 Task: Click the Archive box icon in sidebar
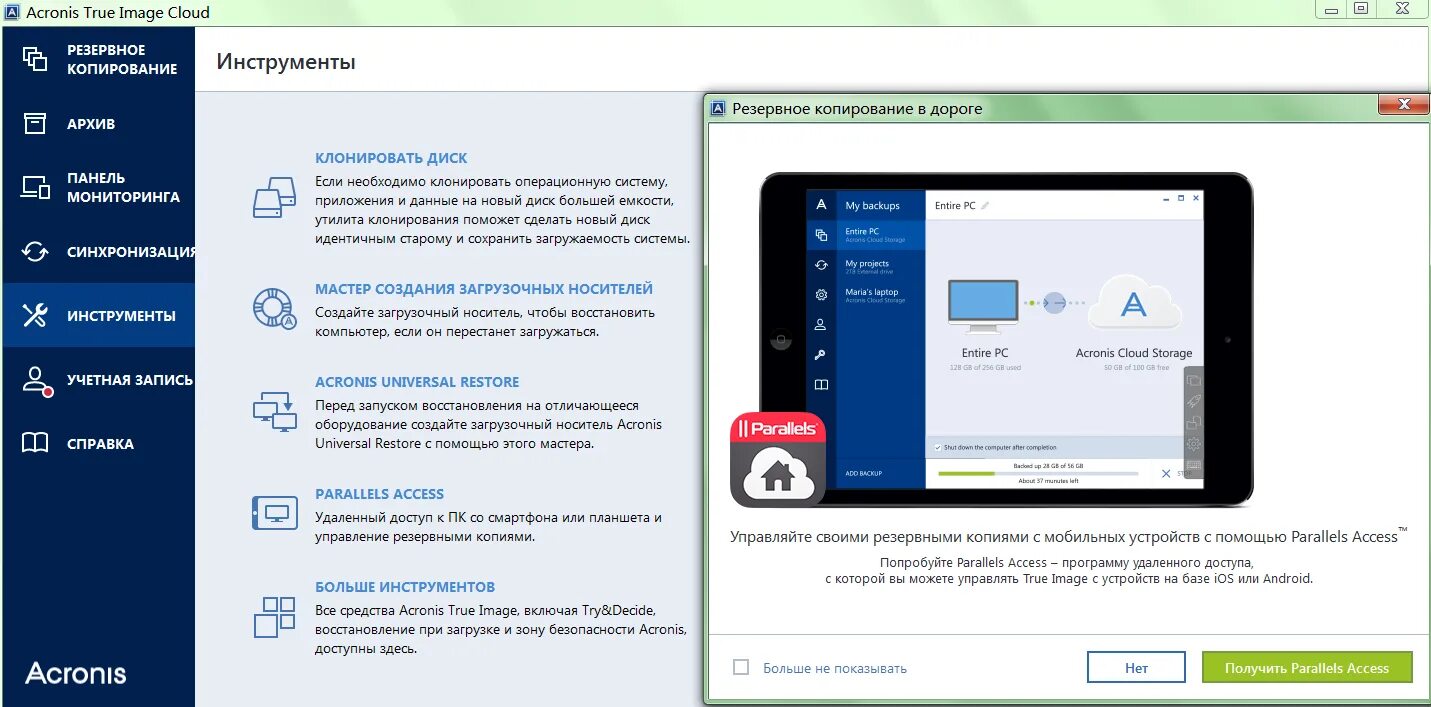click(x=35, y=123)
